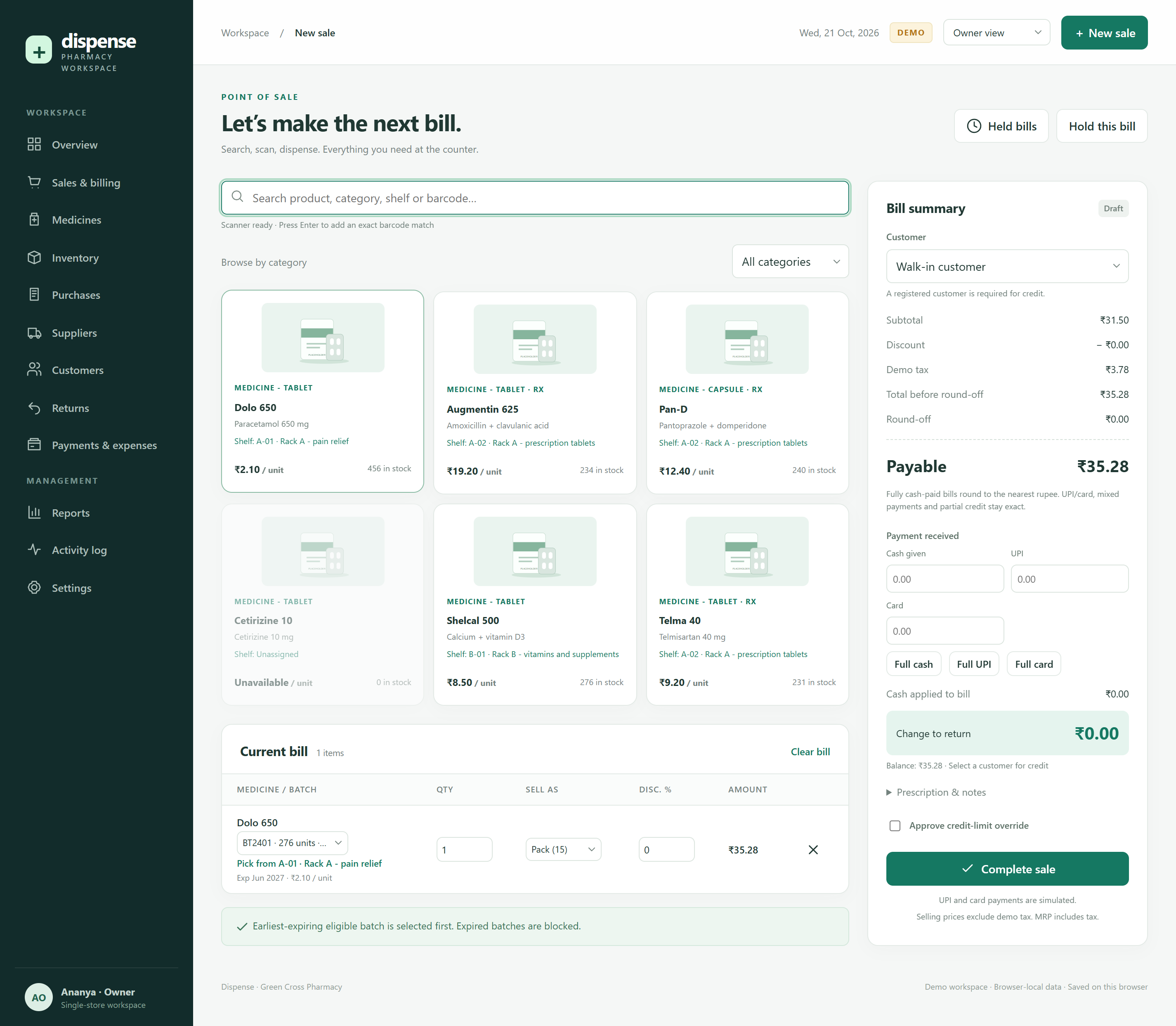Open the All categories dropdown
Screen dimensions: 1176x1026
(790, 262)
